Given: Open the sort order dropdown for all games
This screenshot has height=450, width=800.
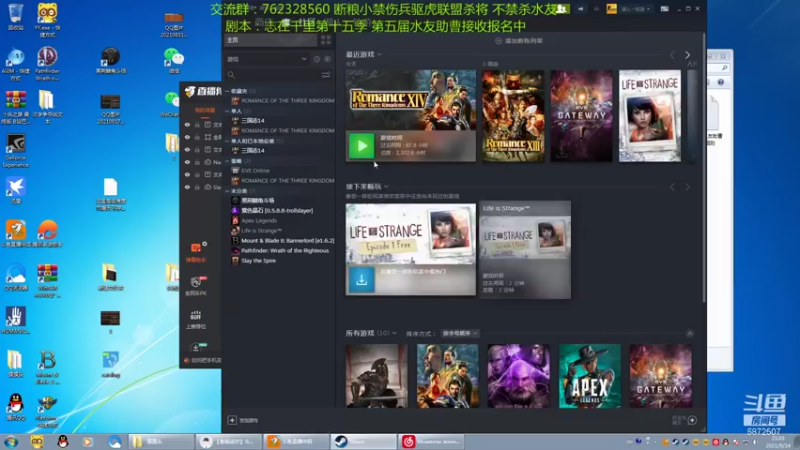Looking at the screenshot, I should tap(460, 333).
